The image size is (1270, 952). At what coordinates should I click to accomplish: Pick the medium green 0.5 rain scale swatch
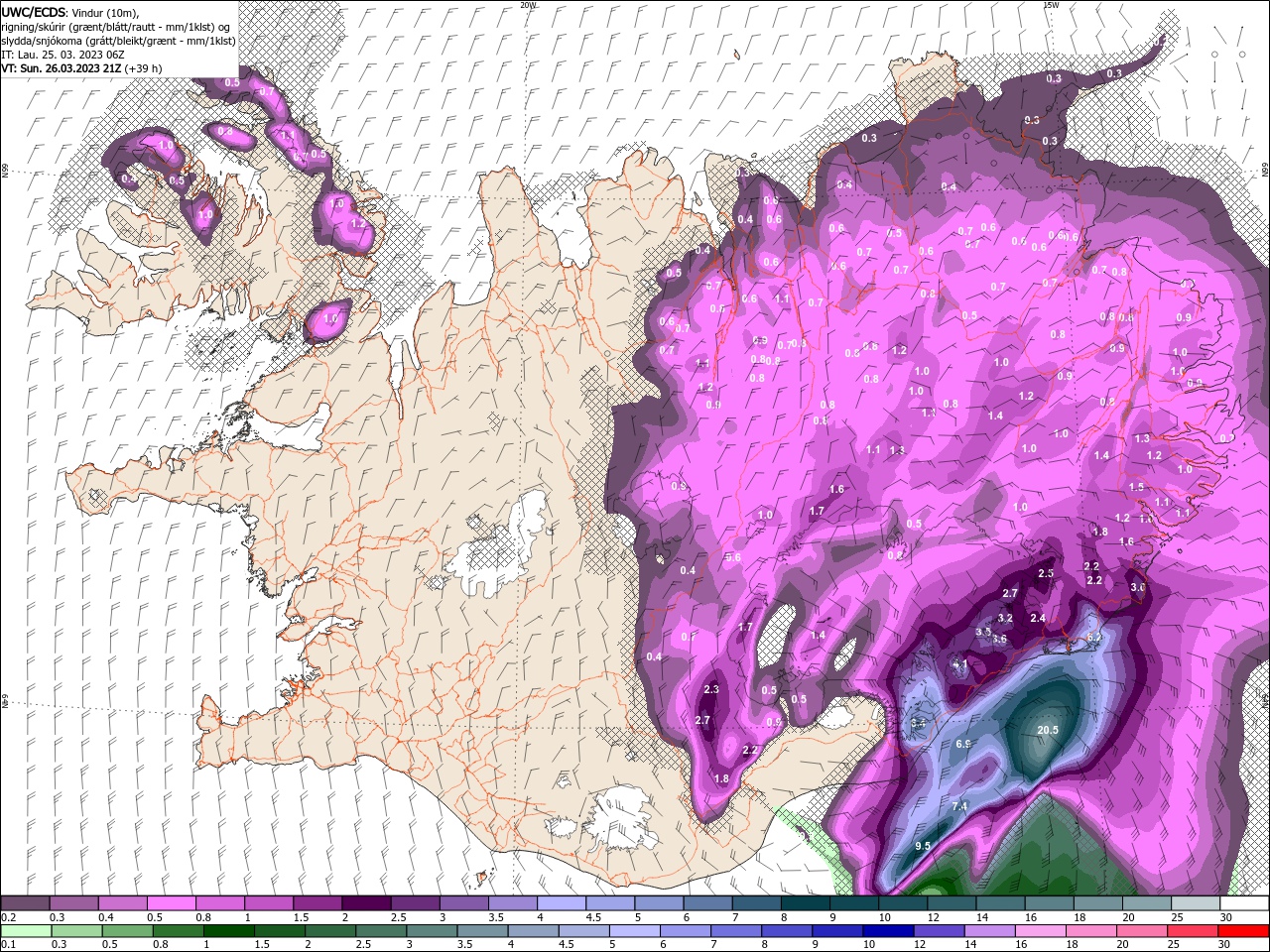[127, 931]
